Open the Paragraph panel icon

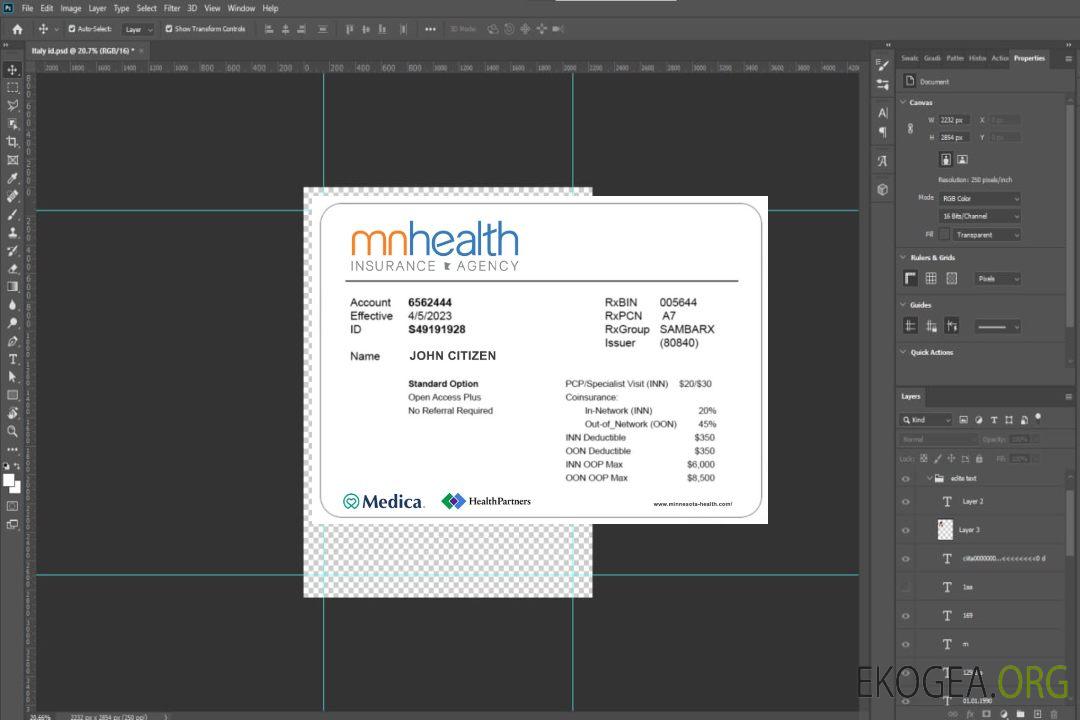[x=883, y=132]
